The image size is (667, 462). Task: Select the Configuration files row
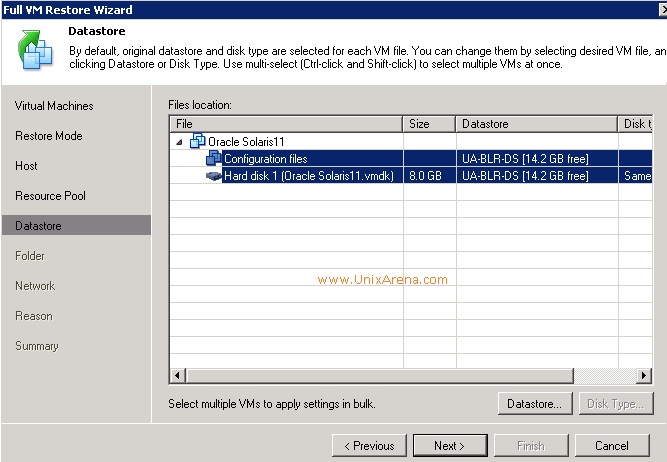coord(411,158)
